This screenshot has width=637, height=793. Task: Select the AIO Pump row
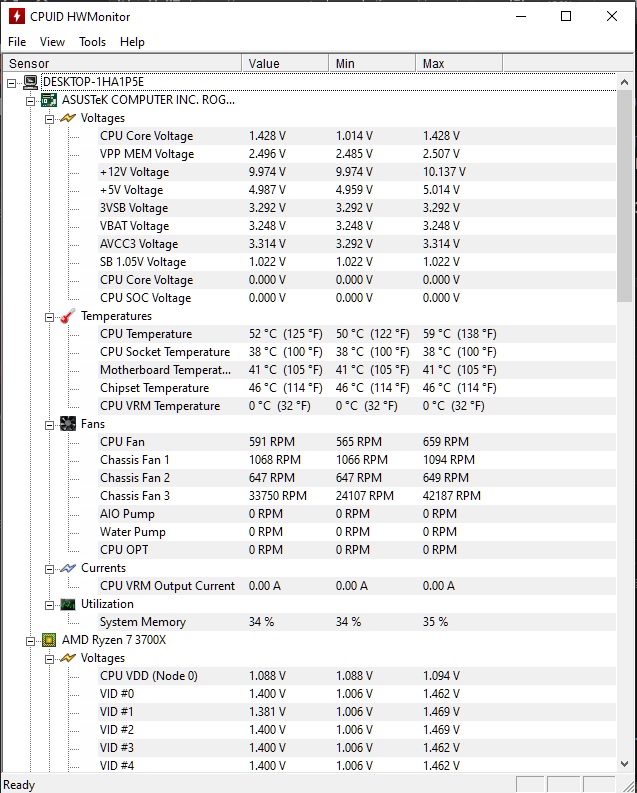[x=356, y=514]
